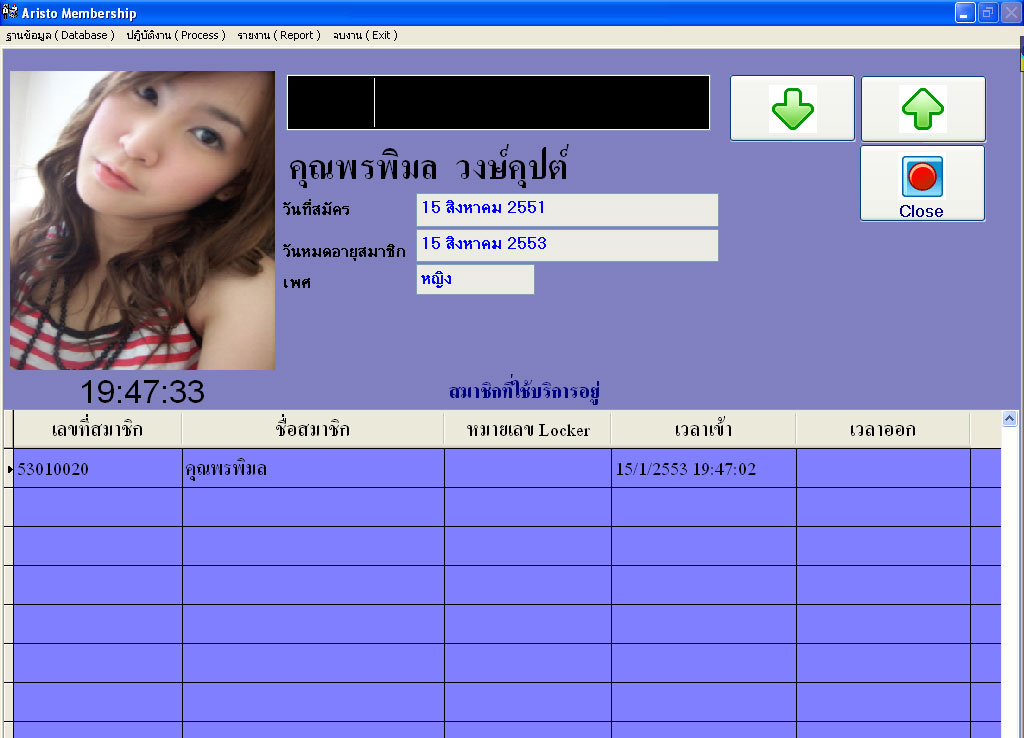Open the Database menu
Viewport: 1024px width, 738px height.
click(x=60, y=35)
